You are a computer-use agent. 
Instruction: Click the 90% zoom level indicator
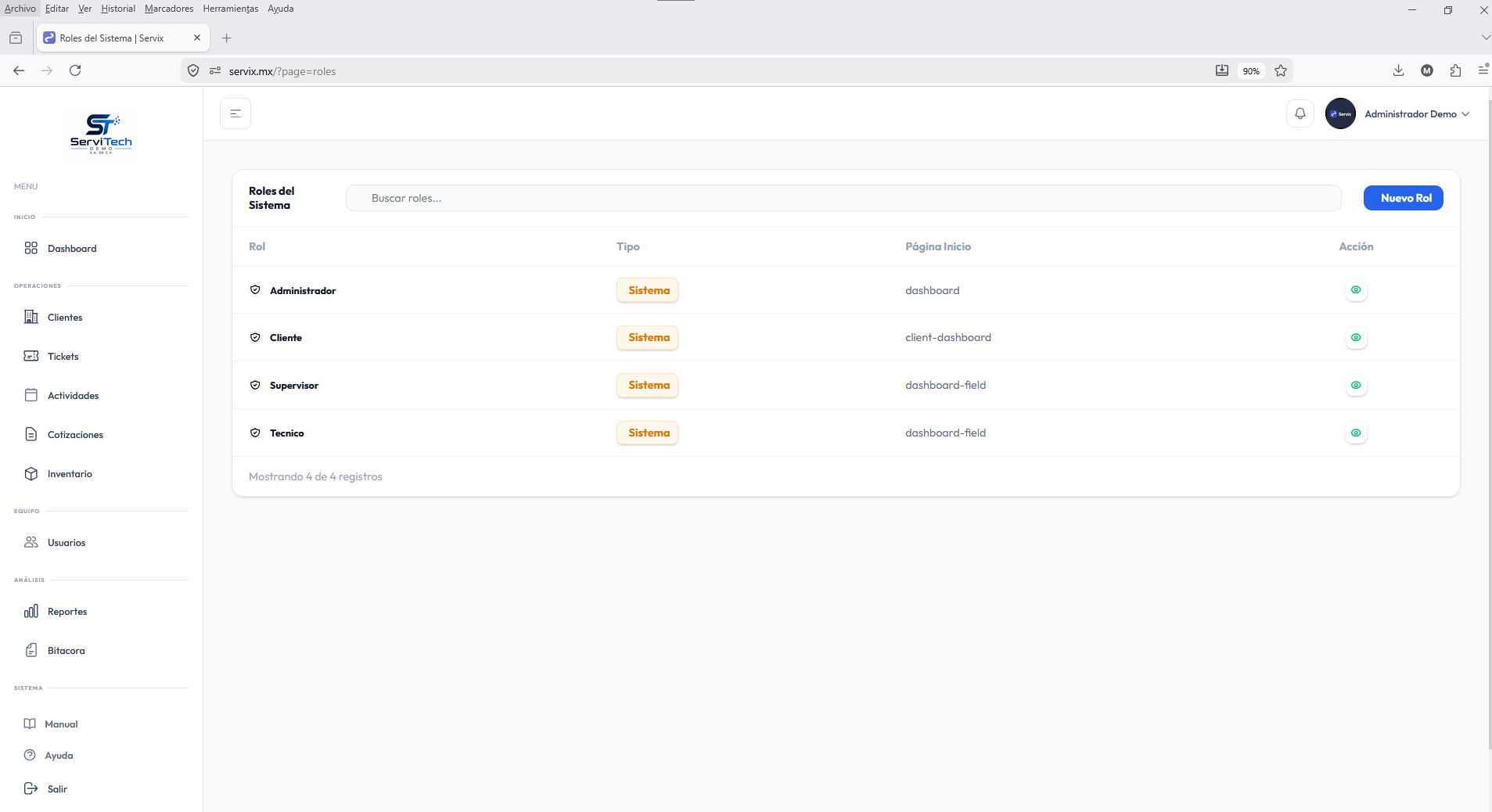click(1251, 71)
